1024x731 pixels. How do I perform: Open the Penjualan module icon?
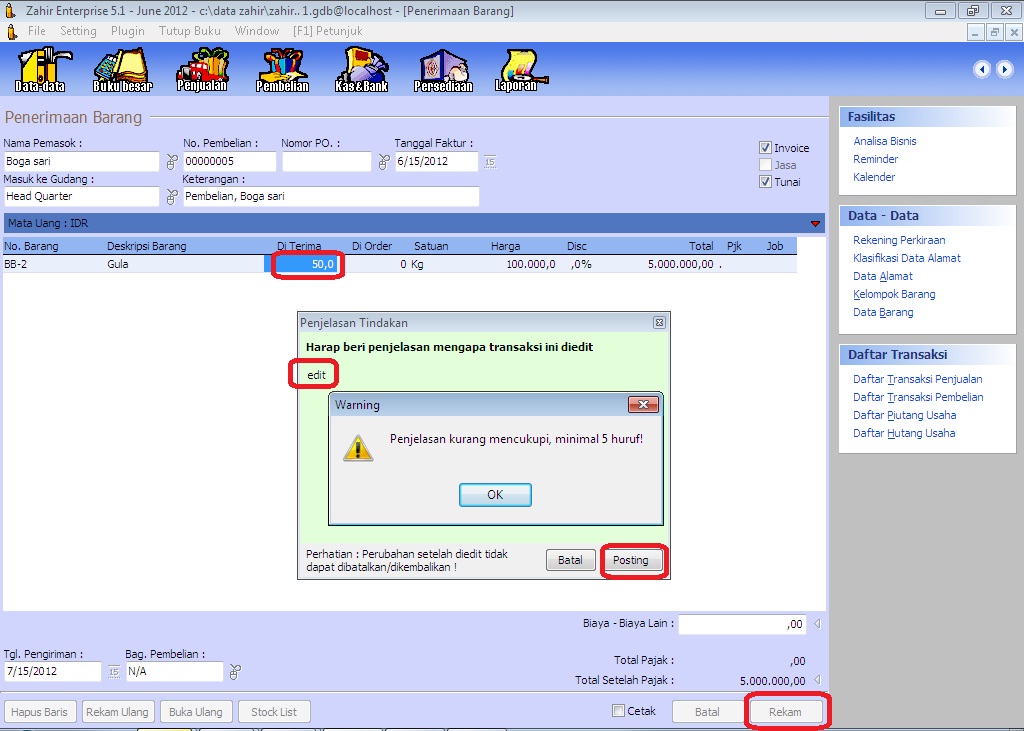(x=202, y=70)
